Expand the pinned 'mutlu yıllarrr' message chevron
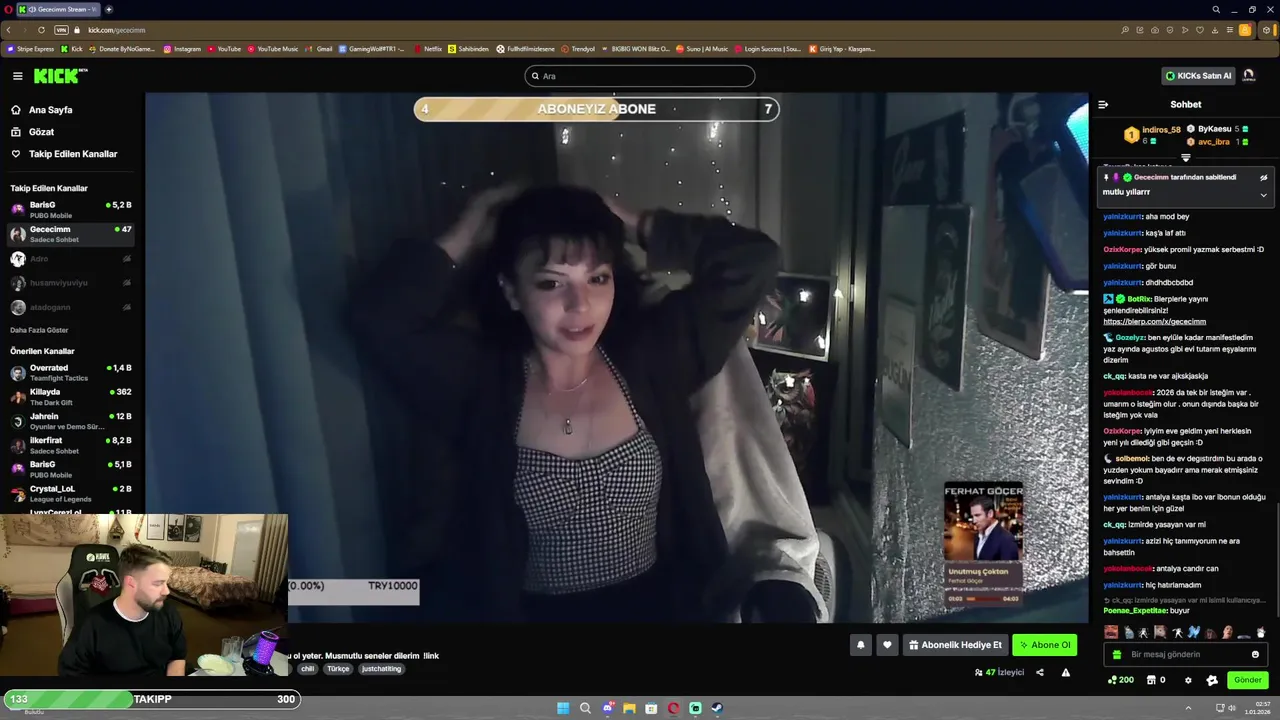Screen dimensions: 1280x720 coord(1263,195)
